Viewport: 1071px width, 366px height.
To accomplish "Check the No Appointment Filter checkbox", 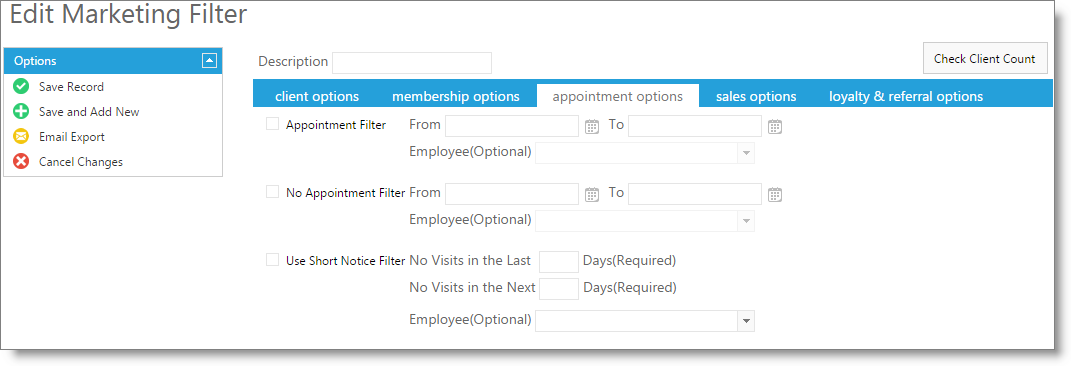I will click(x=273, y=192).
